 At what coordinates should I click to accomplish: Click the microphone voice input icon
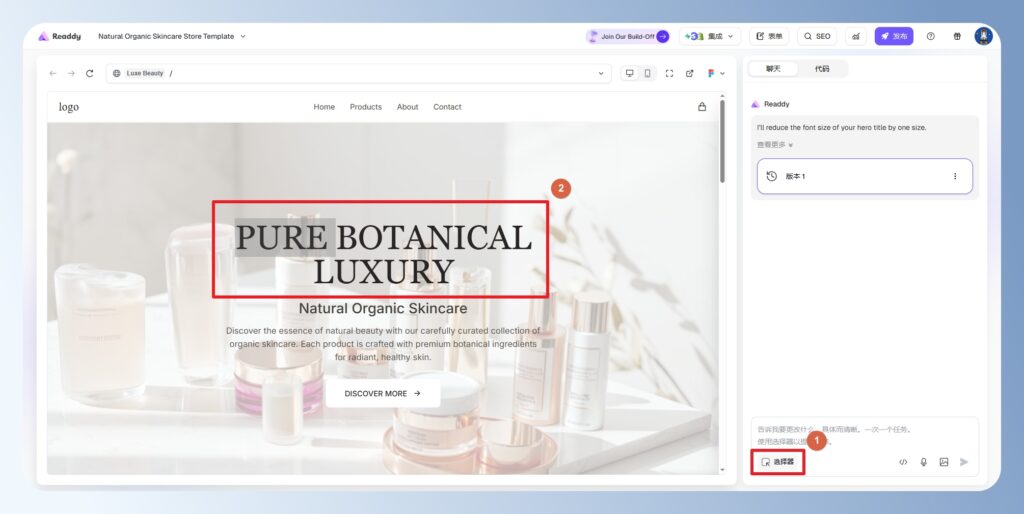[x=923, y=462]
